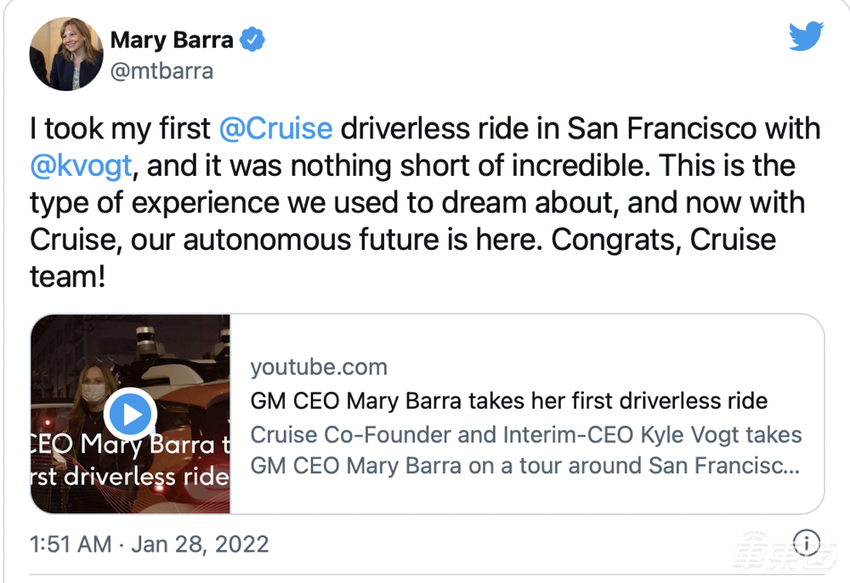
Task: Open the 1:51 AM timestamp
Action: 70,544
